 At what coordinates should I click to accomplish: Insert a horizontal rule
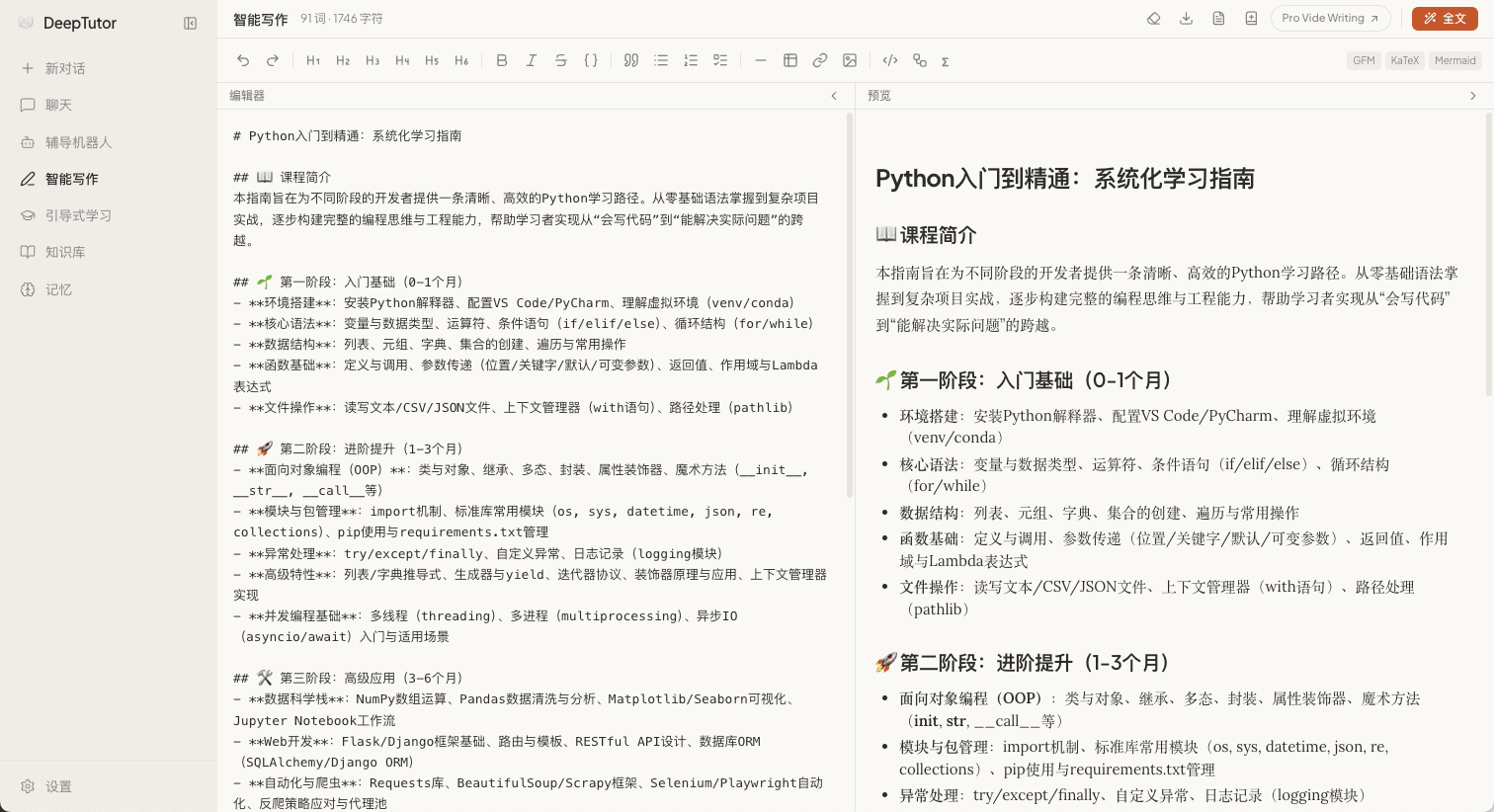click(x=760, y=60)
